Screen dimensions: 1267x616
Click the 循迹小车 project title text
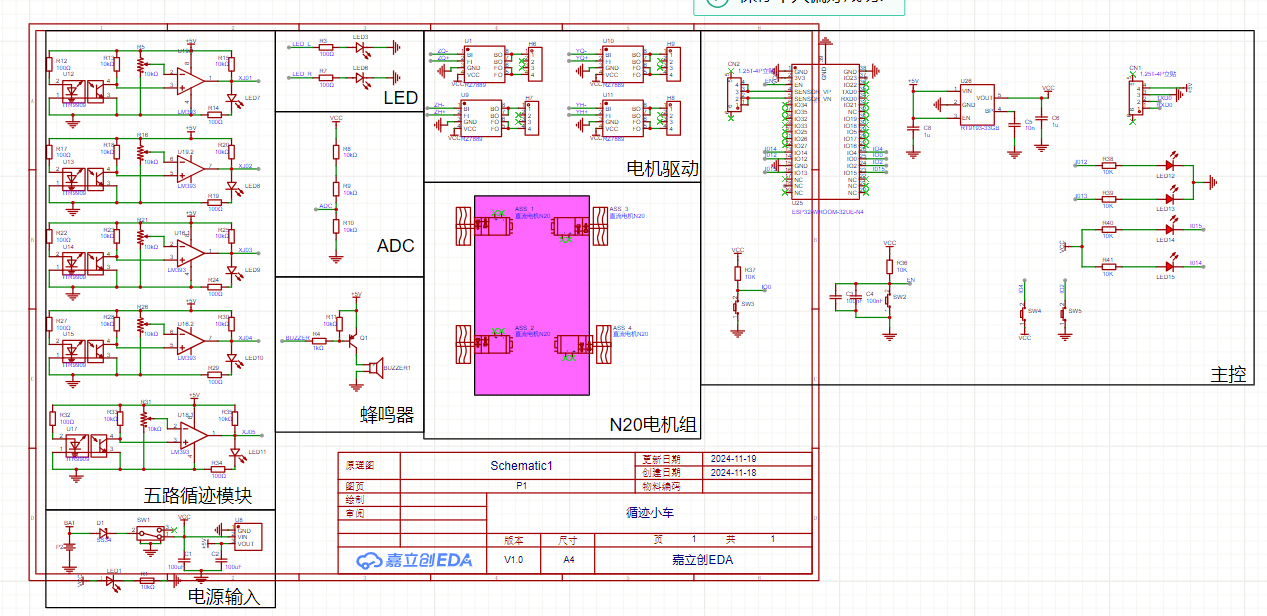point(650,513)
